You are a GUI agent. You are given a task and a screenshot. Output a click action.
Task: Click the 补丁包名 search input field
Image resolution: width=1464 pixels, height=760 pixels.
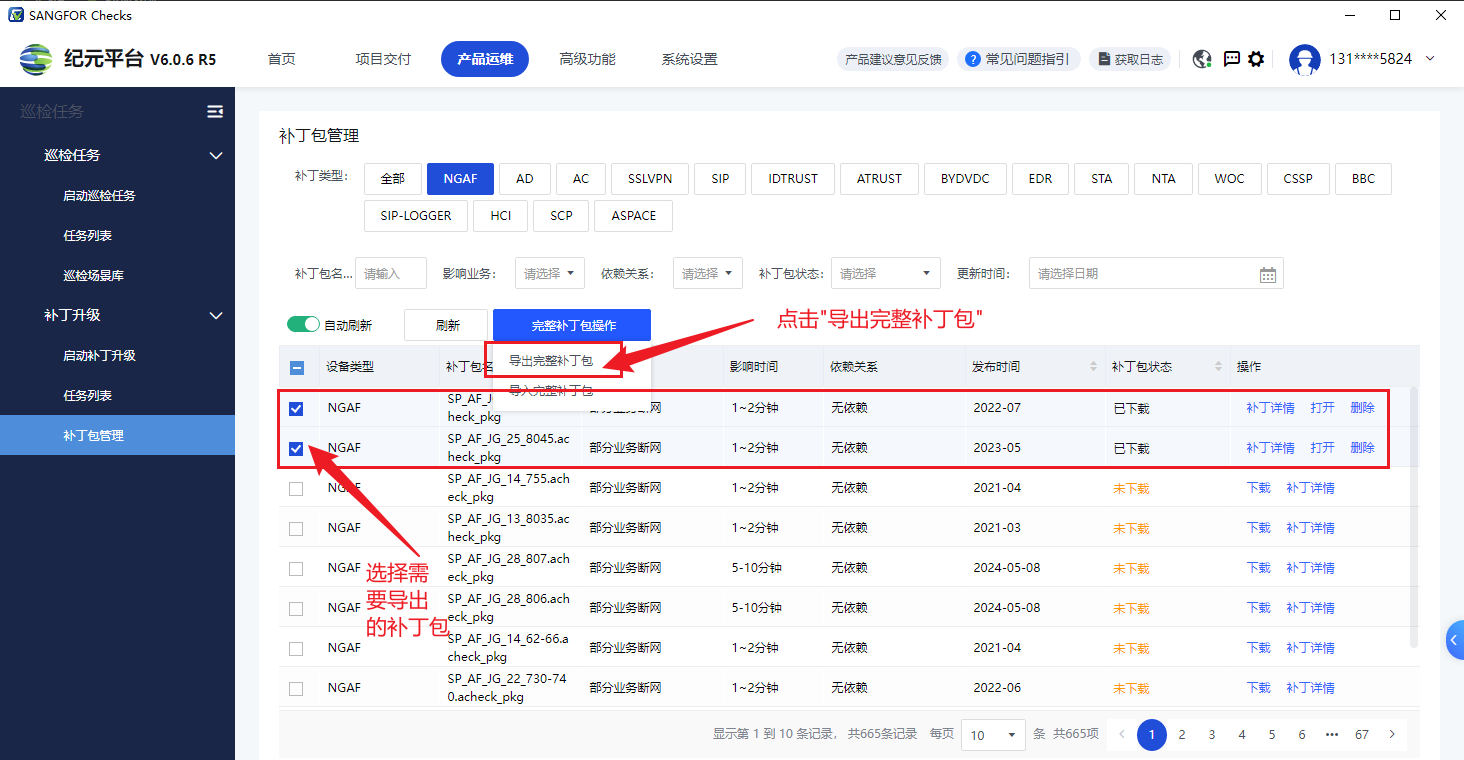(x=391, y=274)
